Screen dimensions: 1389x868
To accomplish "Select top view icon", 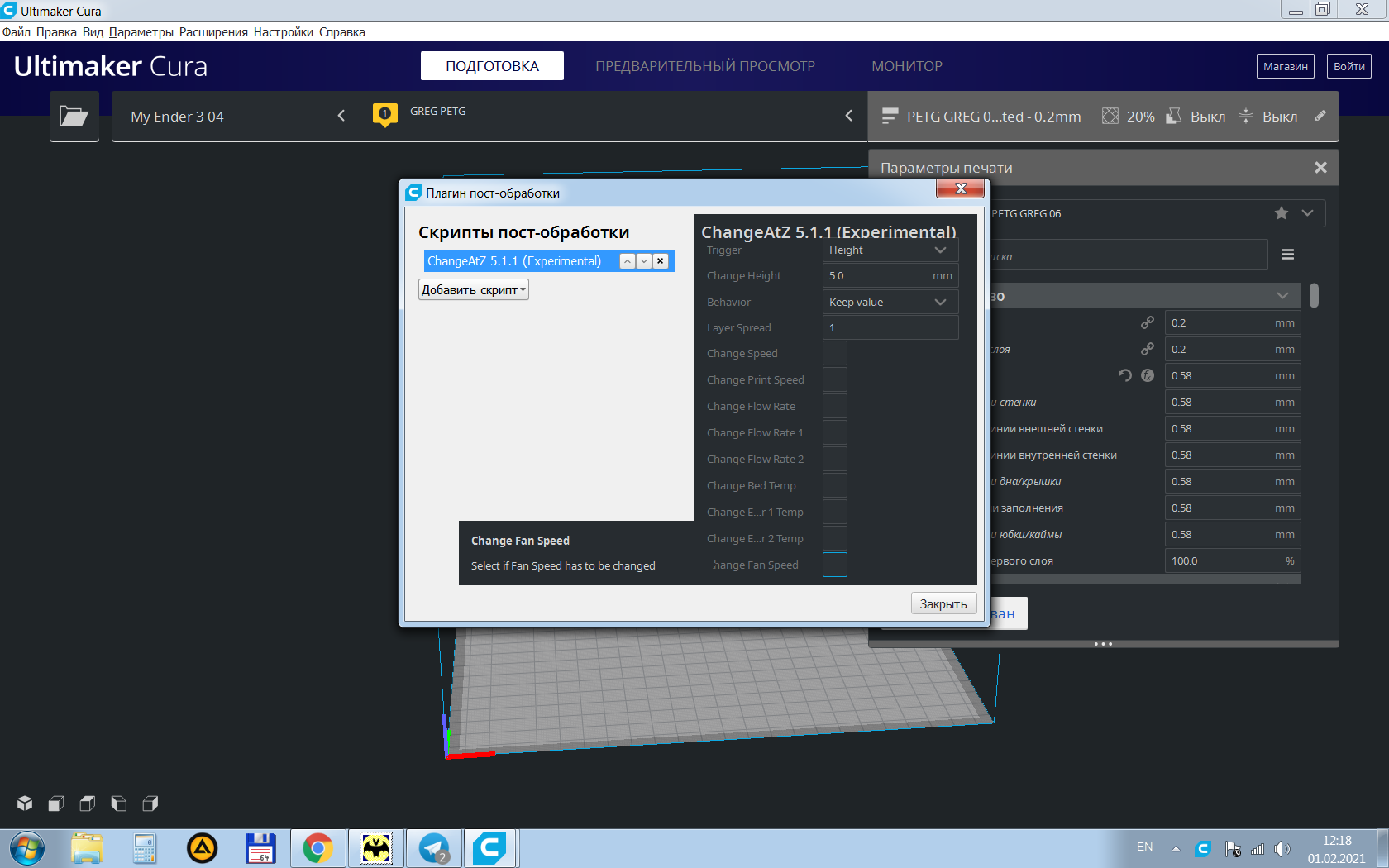I will [x=88, y=804].
